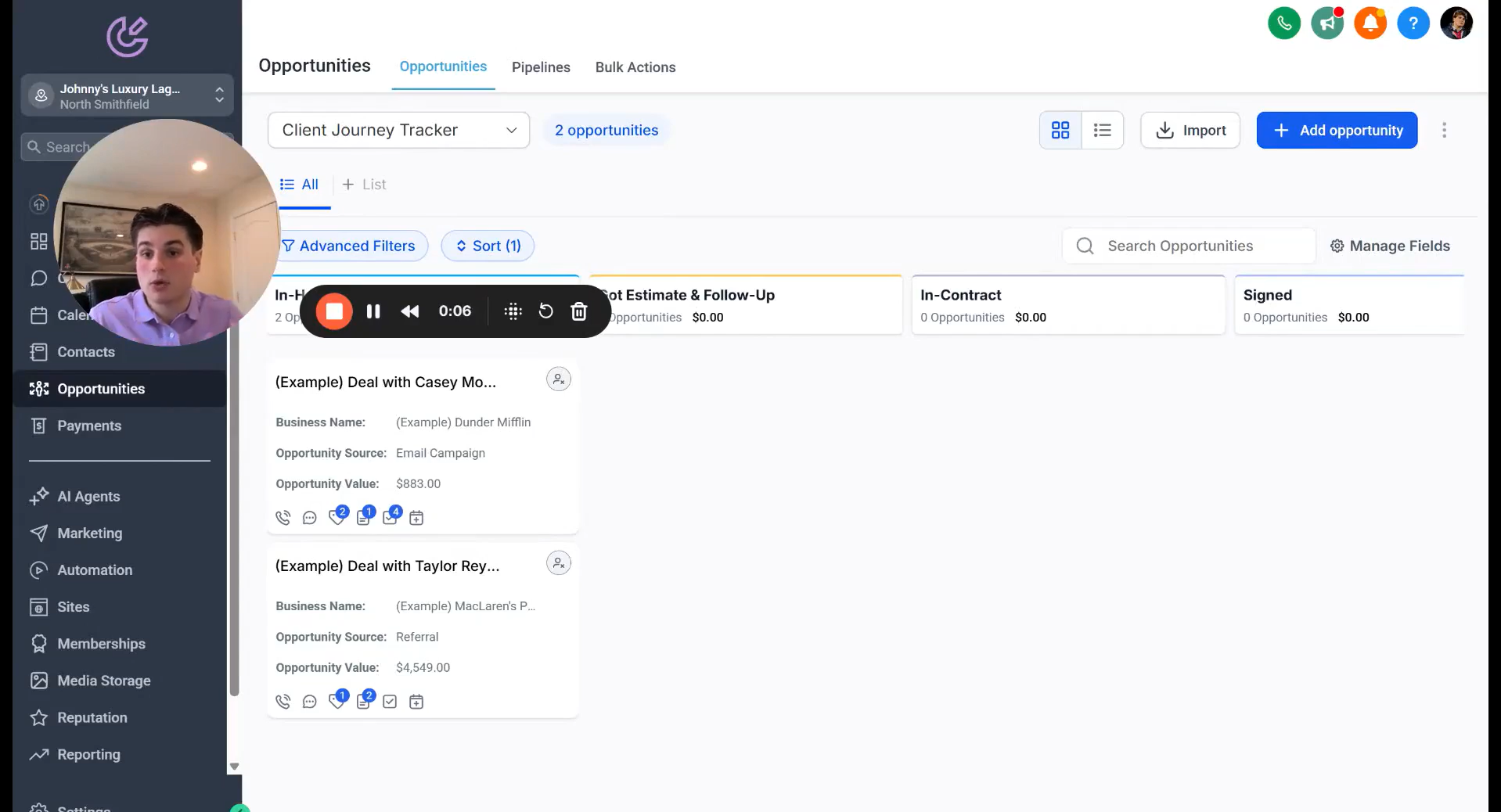This screenshot has height=812, width=1501.
Task: Switch to the Bulk Actions tab
Action: coord(635,67)
